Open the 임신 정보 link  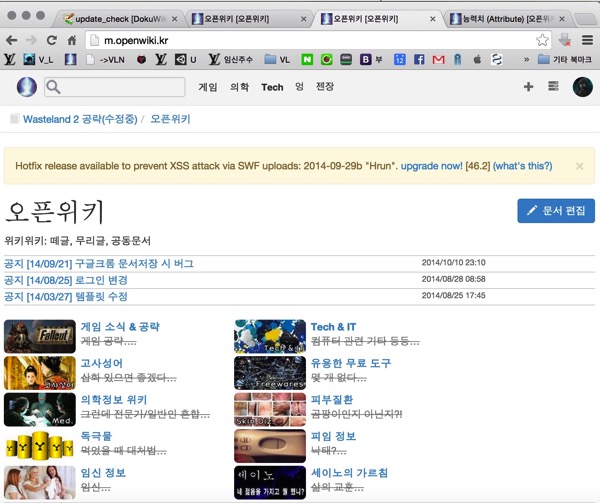pos(103,473)
